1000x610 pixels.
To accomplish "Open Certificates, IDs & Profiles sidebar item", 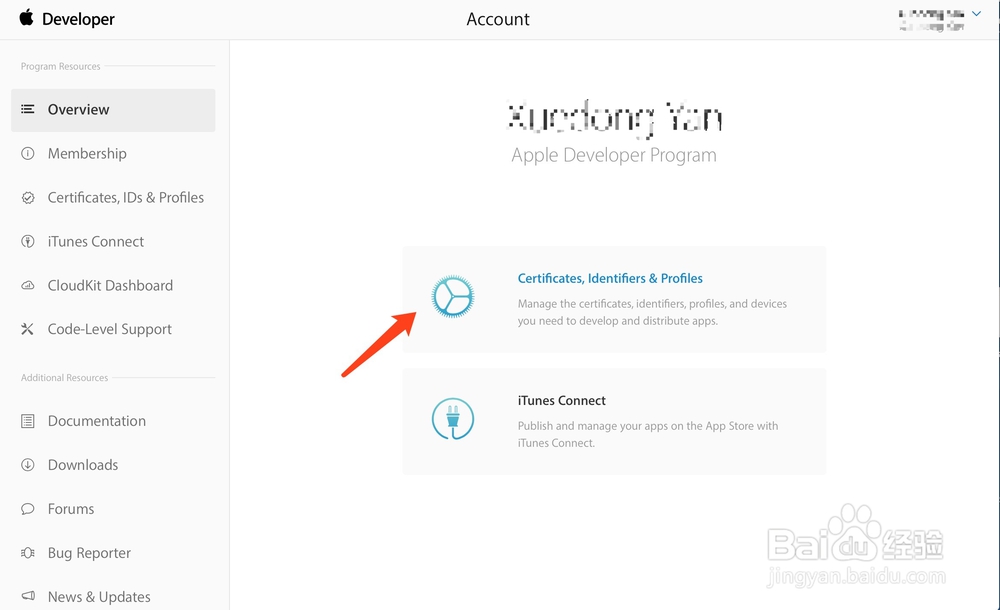I will pyautogui.click(x=126, y=197).
